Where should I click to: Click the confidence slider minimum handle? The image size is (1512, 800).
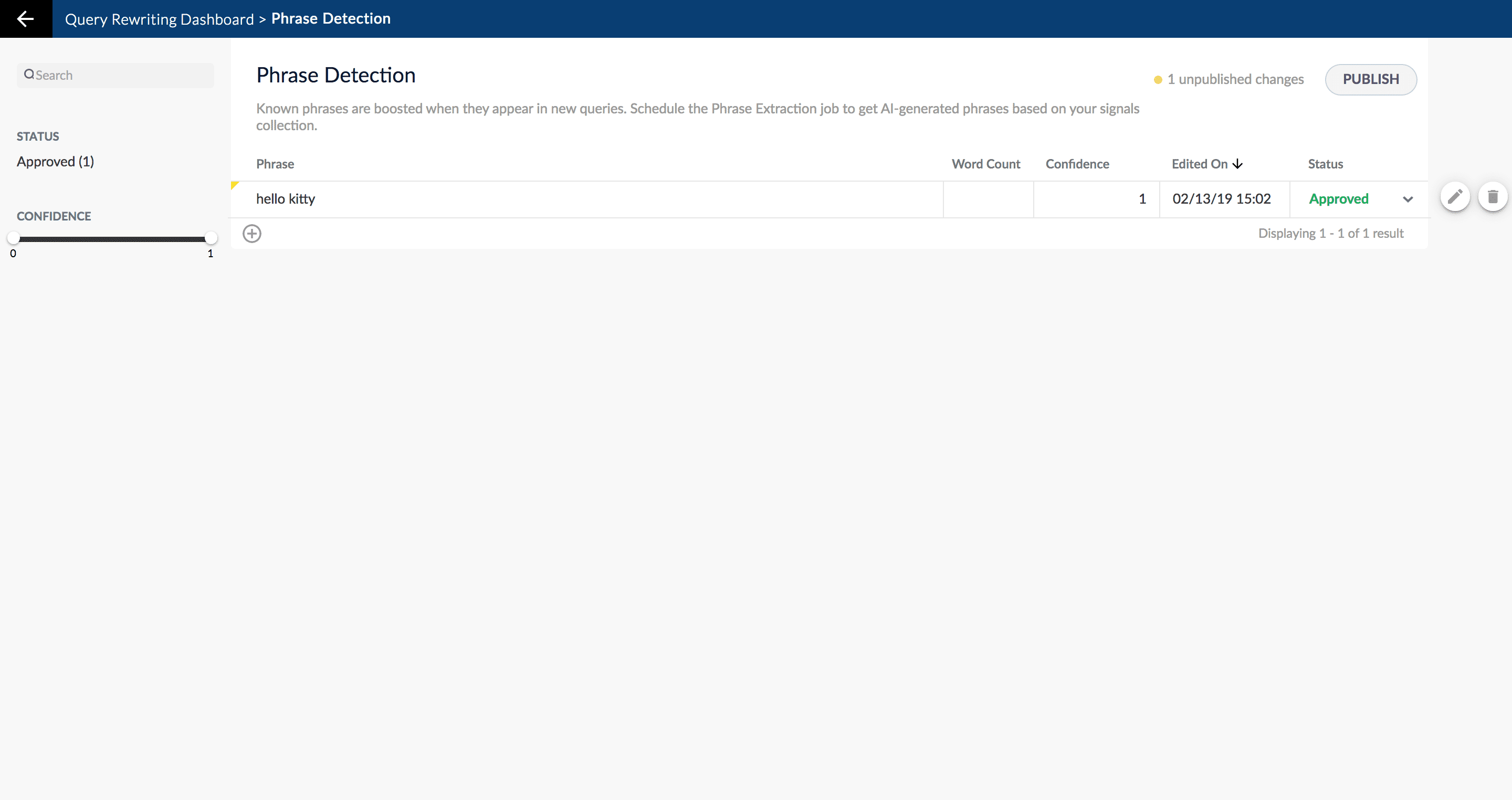(14, 238)
